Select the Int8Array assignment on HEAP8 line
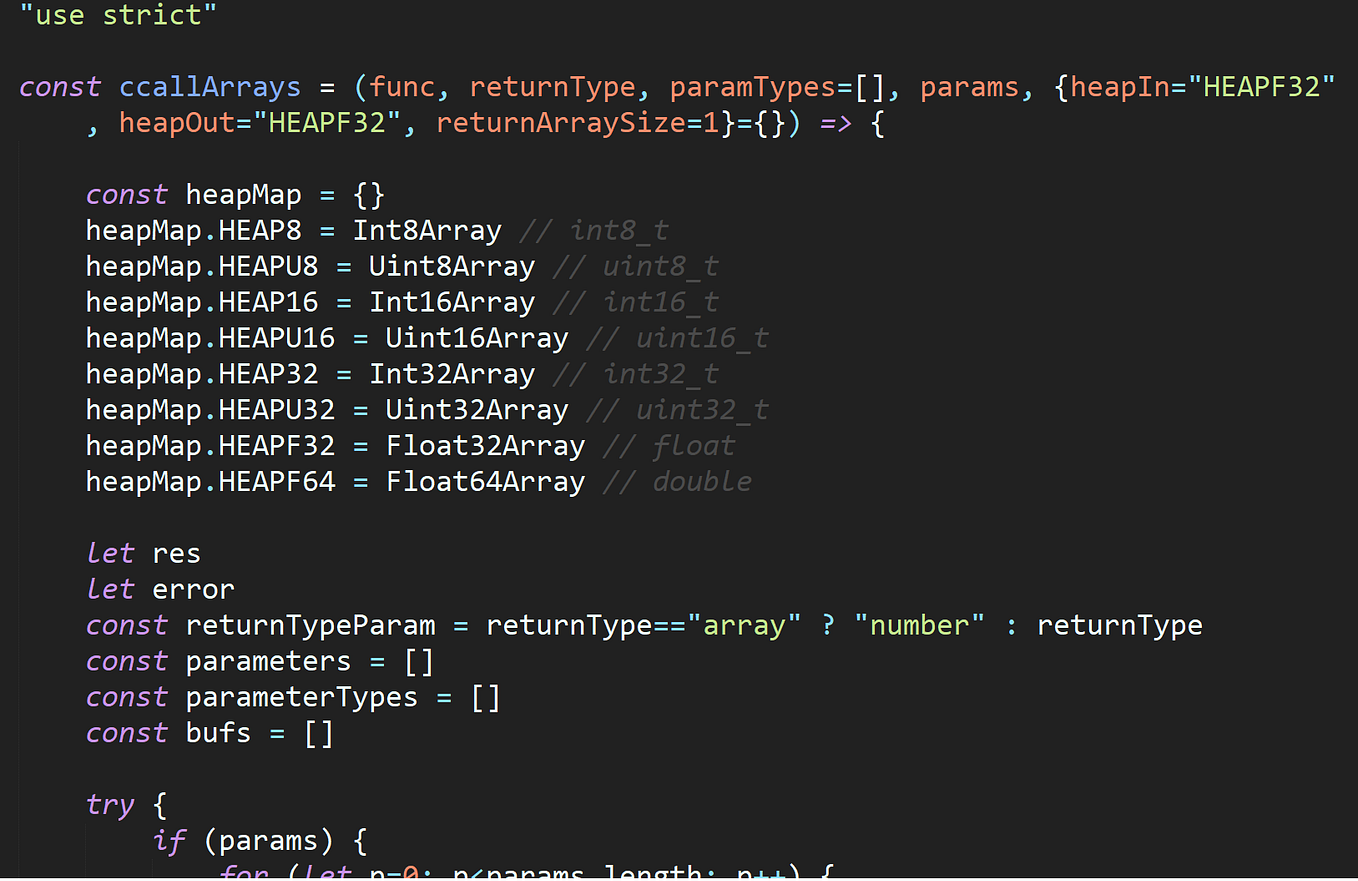The height and width of the screenshot is (881, 1358). point(427,229)
